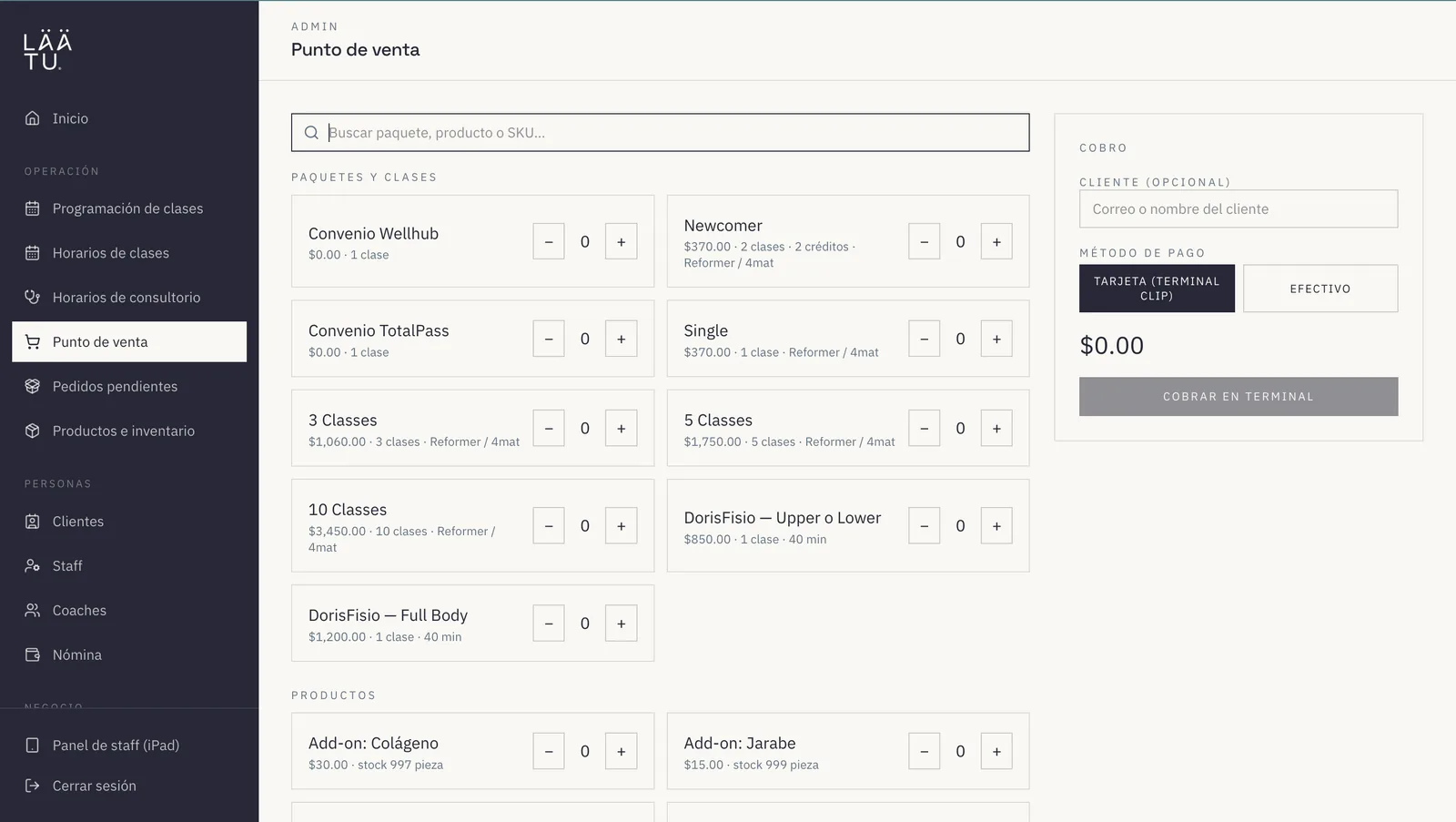The image size is (1456, 822).
Task: Click Cerrar sesión link
Action: click(129, 786)
